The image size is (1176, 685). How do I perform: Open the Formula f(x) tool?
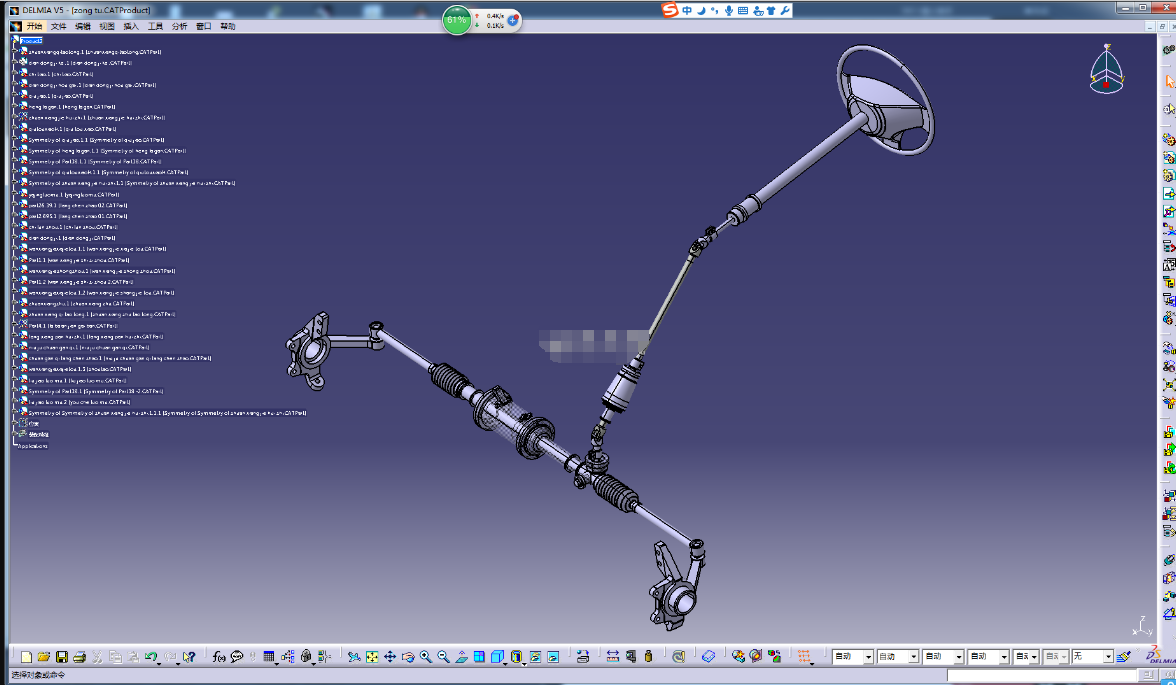click(219, 656)
